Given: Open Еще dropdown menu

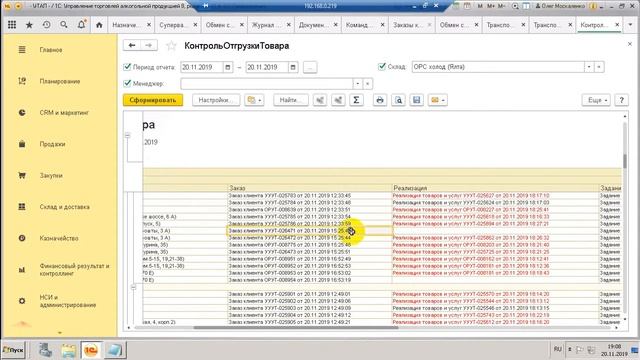Looking at the screenshot, I should point(596,100).
